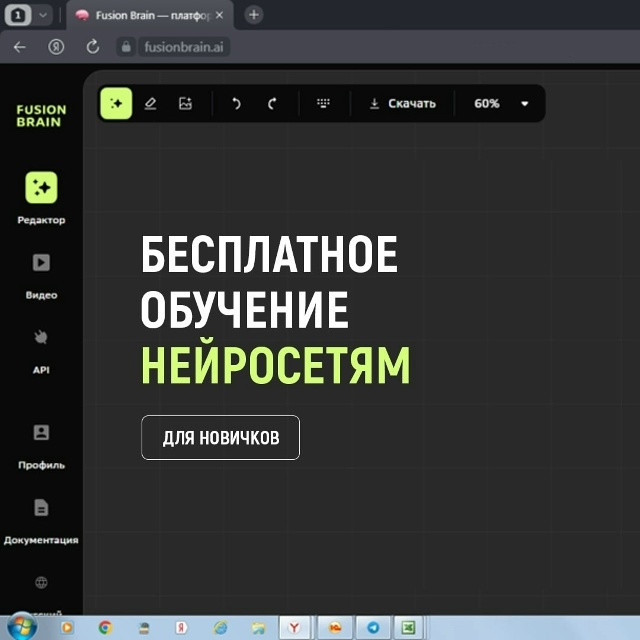
Task: Open the file explorer folder in taskbar
Action: pyautogui.click(x=258, y=627)
